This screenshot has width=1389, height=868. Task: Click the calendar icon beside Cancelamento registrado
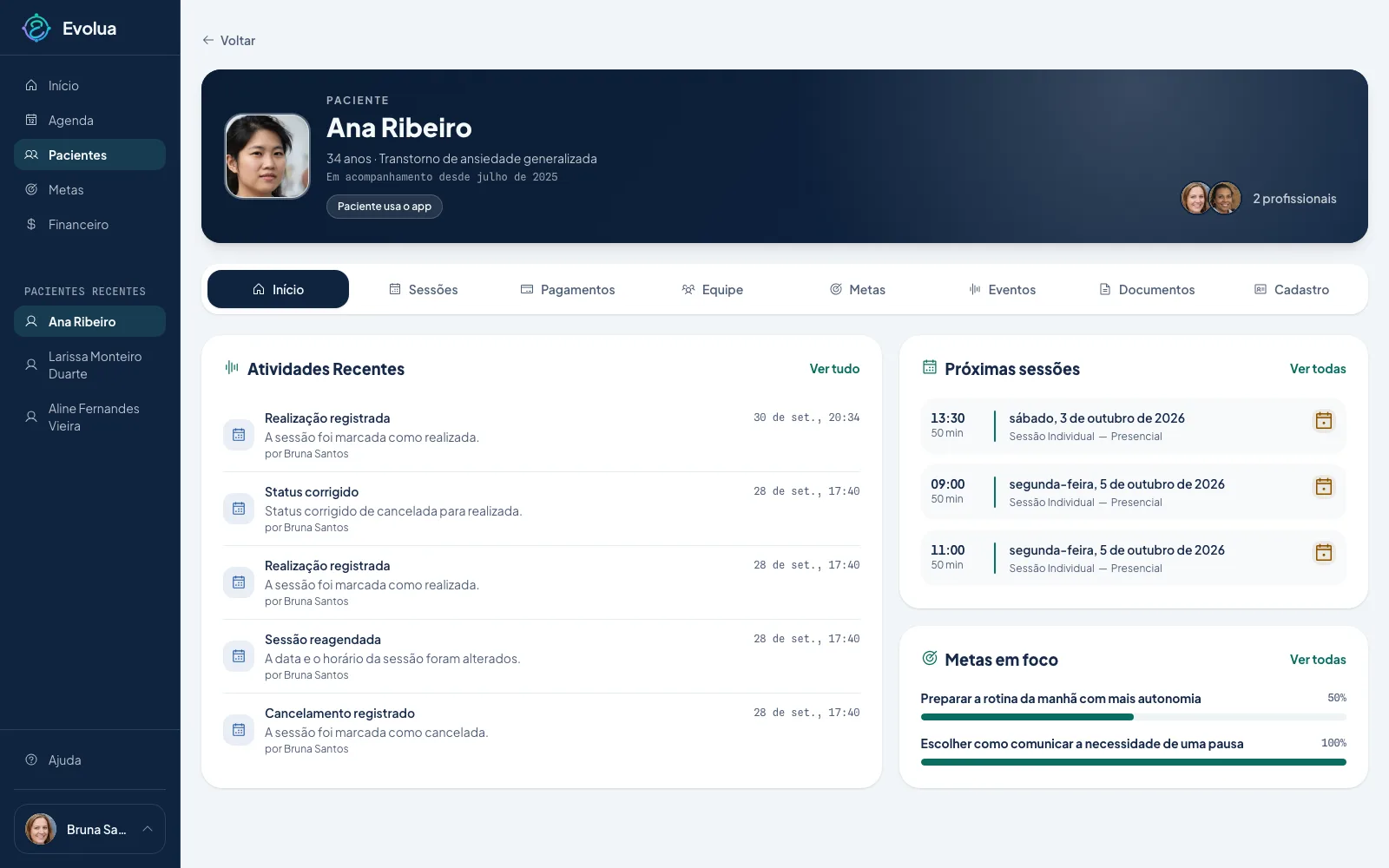(239, 730)
